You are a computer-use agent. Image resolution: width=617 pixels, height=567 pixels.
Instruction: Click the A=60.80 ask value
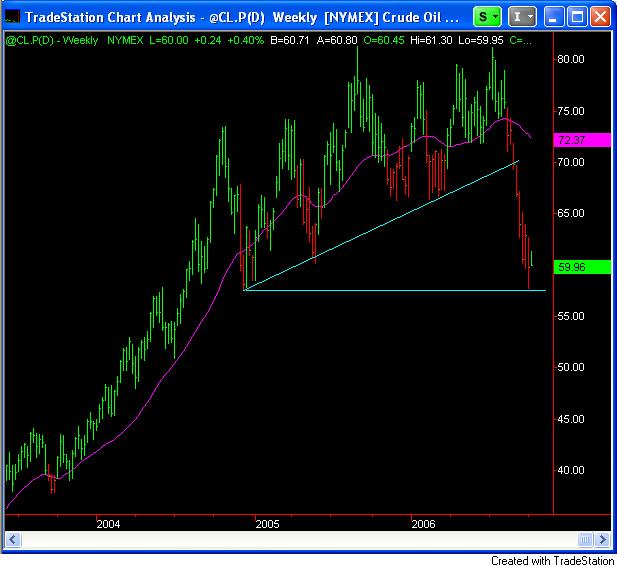coord(337,40)
